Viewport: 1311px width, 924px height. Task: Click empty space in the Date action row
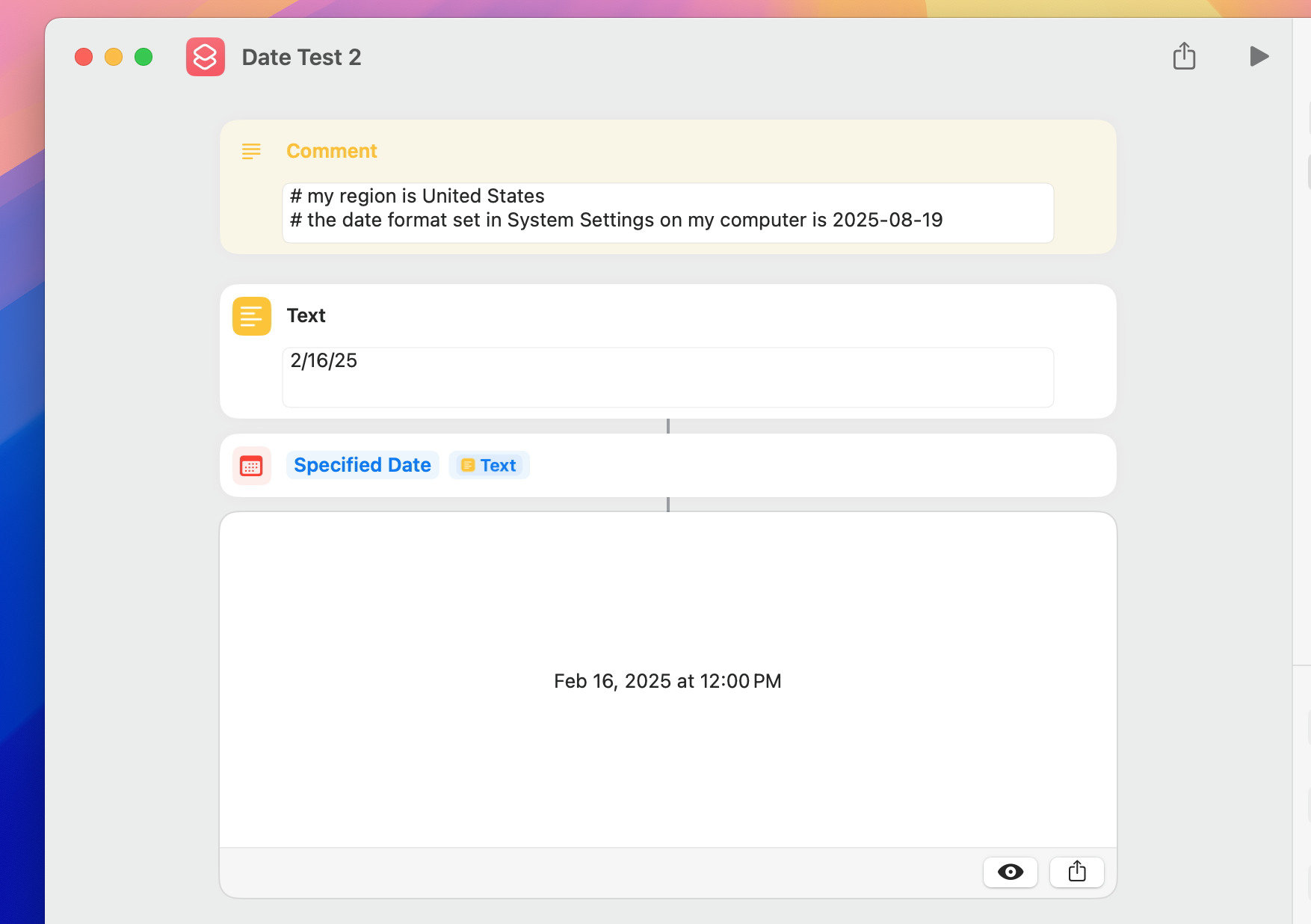(822, 465)
